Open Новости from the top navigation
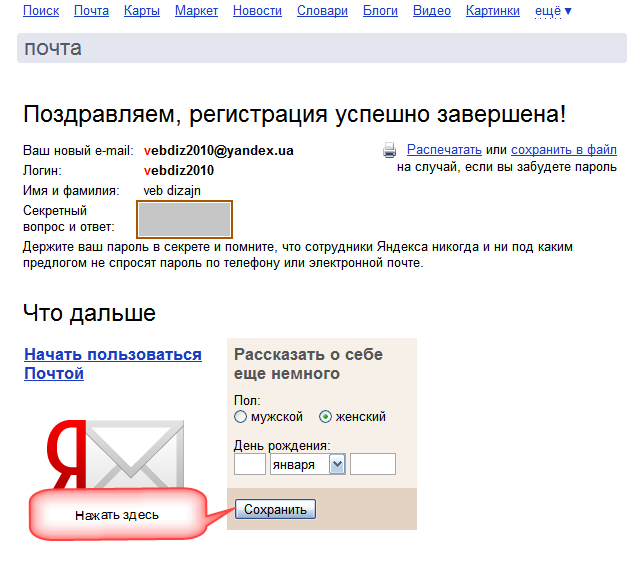643x562 pixels. (x=258, y=11)
